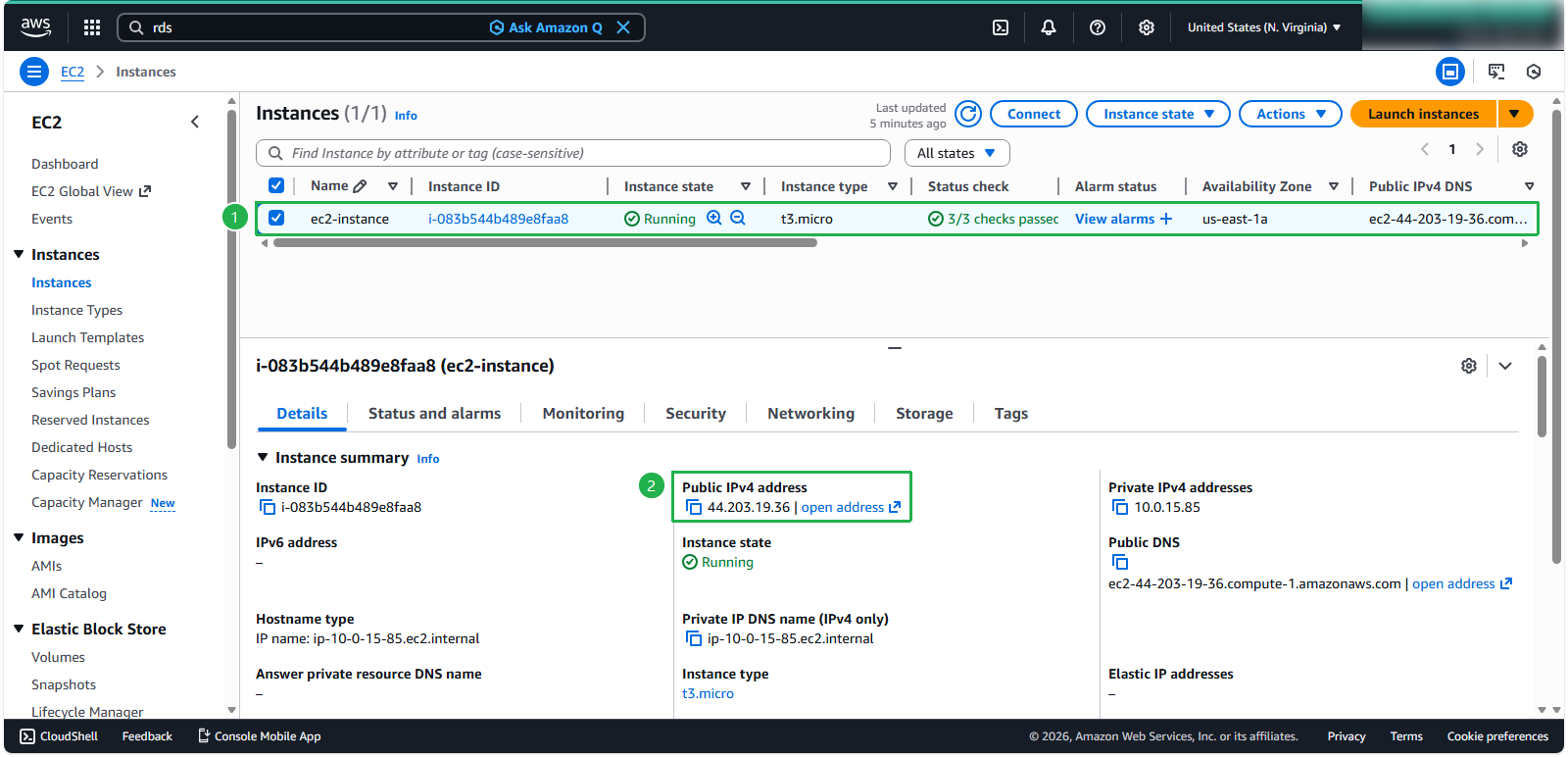Refresh the instances list
Image resolution: width=1568 pixels, height=757 pixels.
pos(968,114)
